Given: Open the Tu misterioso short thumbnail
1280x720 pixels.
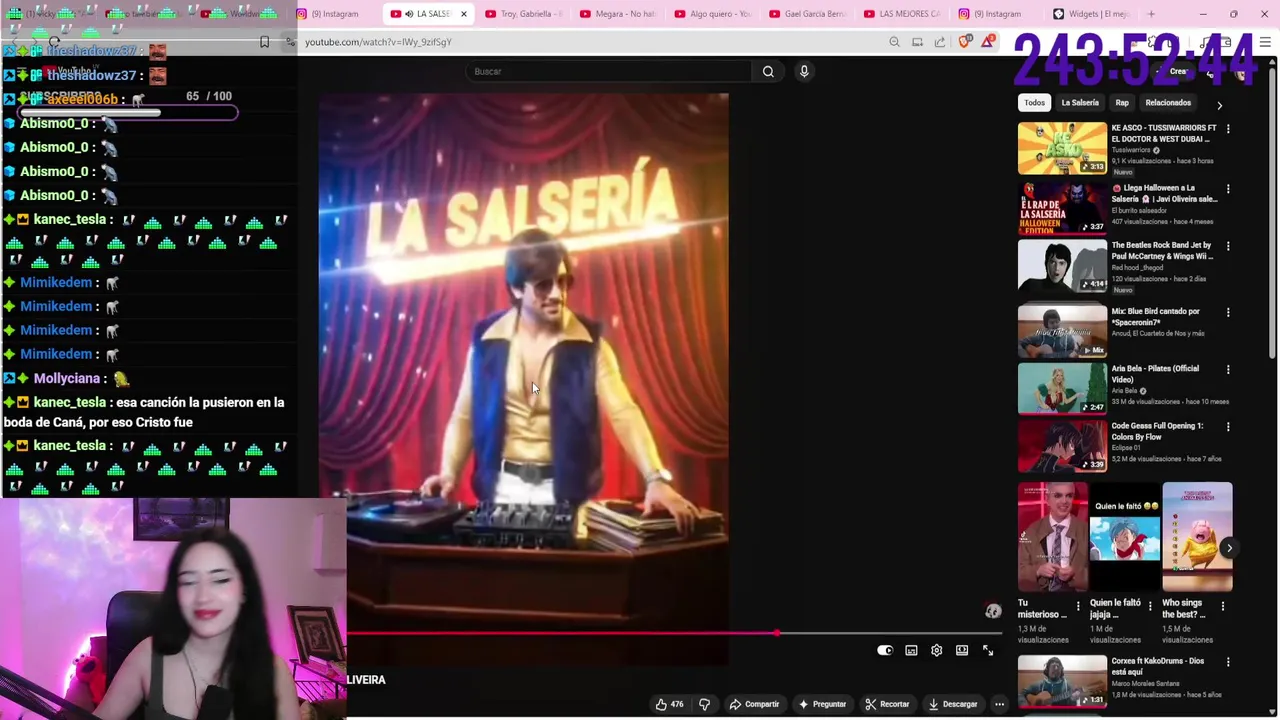Looking at the screenshot, I should 1053,537.
